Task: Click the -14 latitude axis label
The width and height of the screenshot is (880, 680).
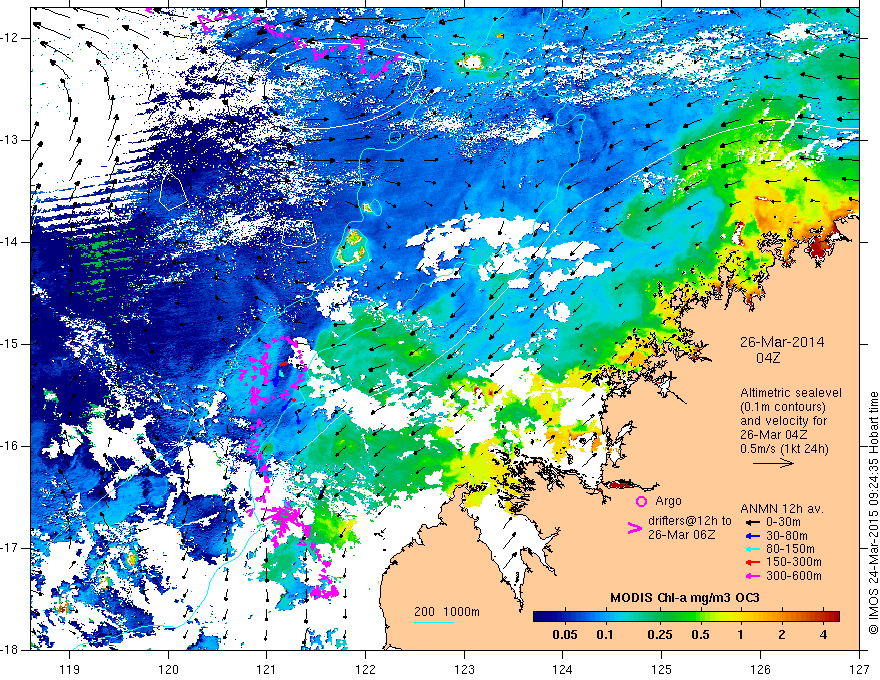Action: 11,242
